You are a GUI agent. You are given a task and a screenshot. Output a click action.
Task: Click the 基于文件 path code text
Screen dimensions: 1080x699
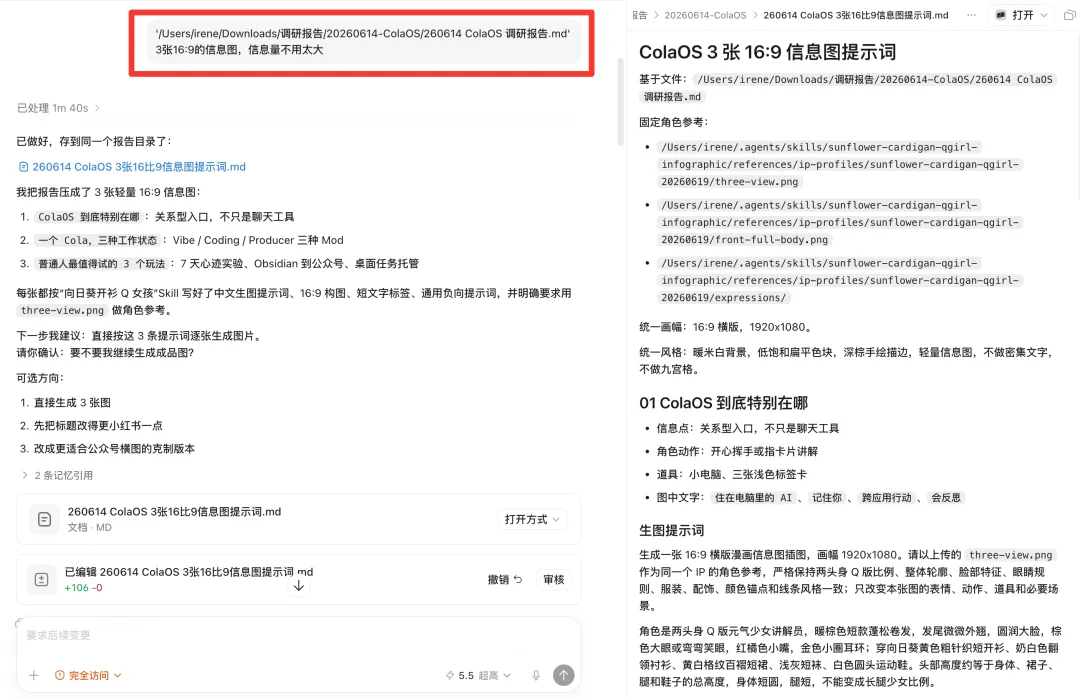[848, 88]
